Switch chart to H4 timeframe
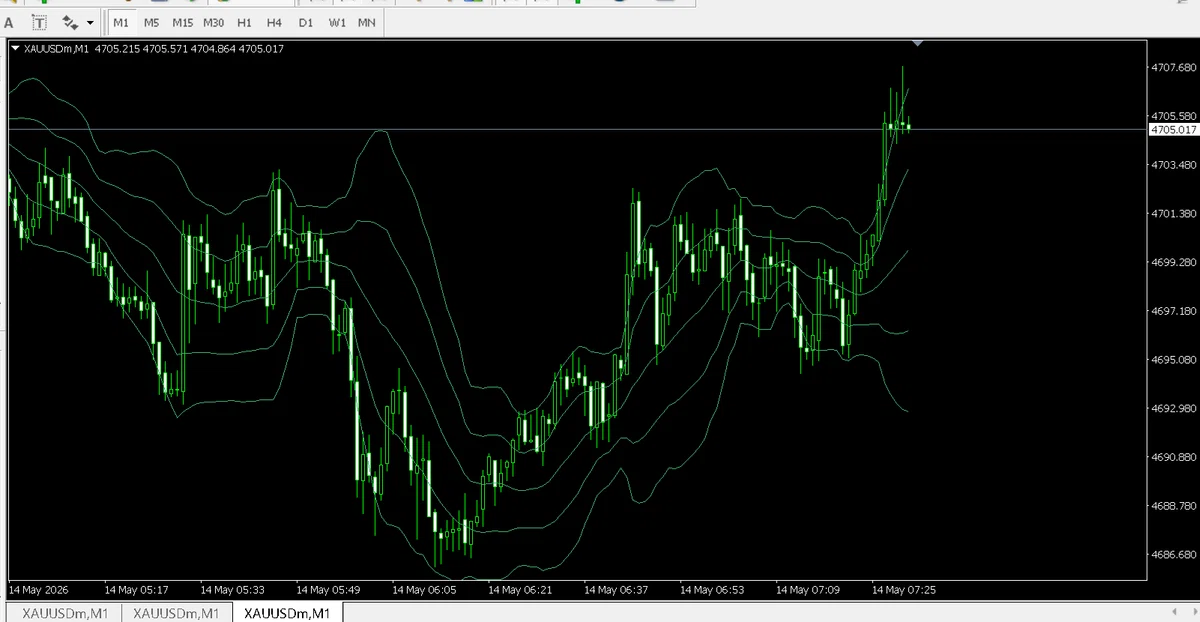1200x622 pixels. [x=274, y=22]
